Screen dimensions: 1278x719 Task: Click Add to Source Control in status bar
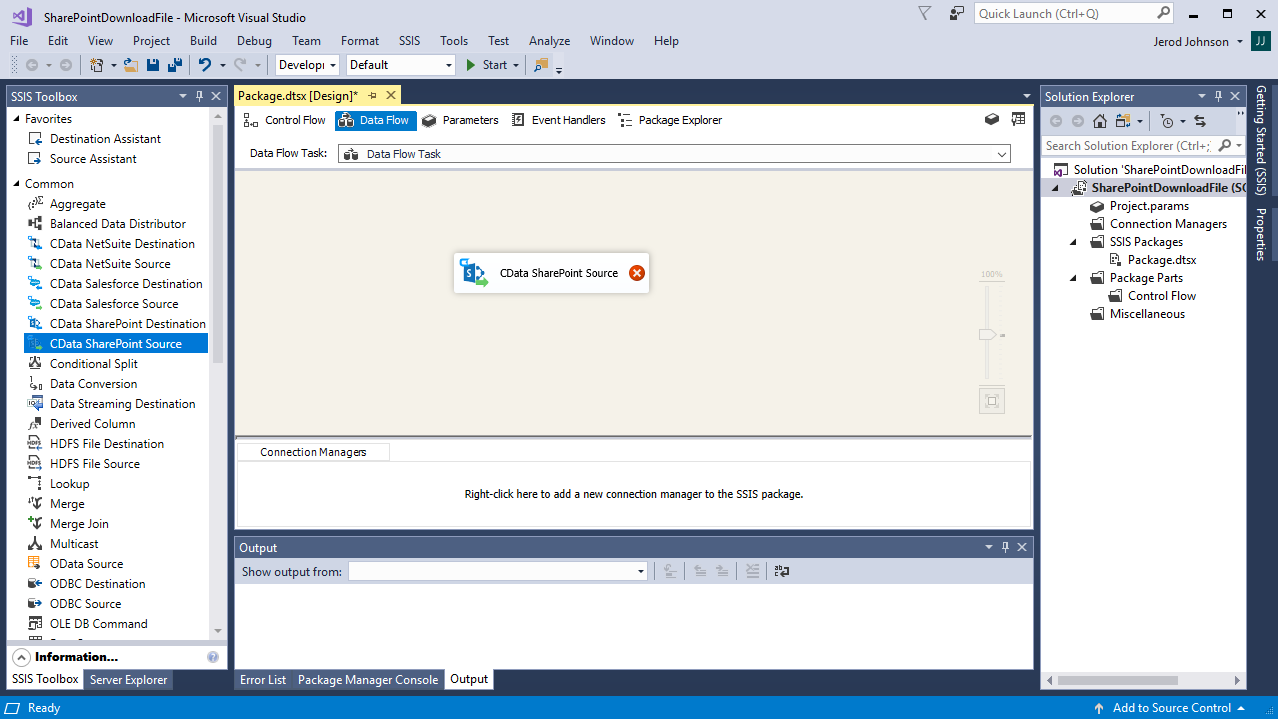click(x=1171, y=708)
